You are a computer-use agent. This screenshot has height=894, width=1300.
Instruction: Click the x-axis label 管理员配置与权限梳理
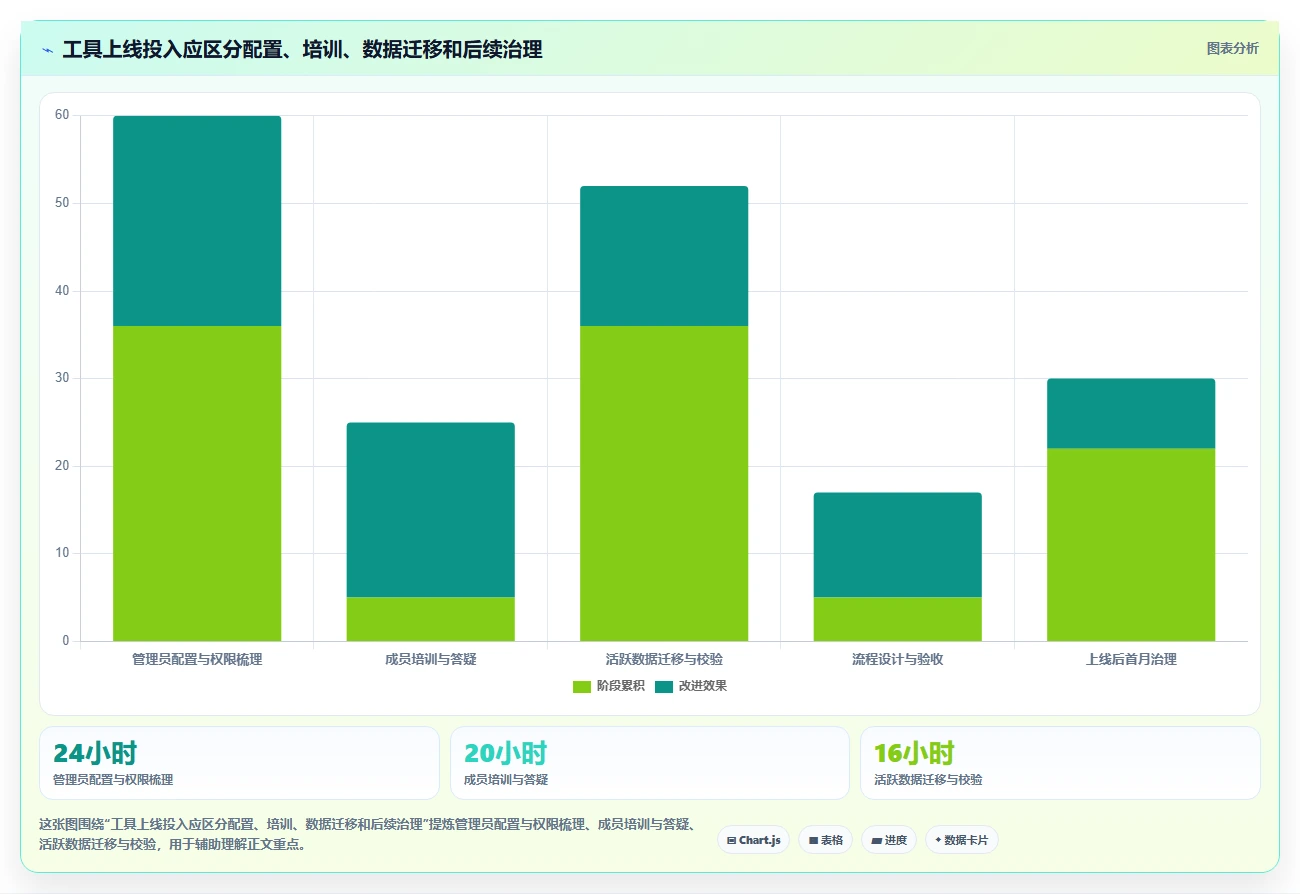(x=197, y=659)
